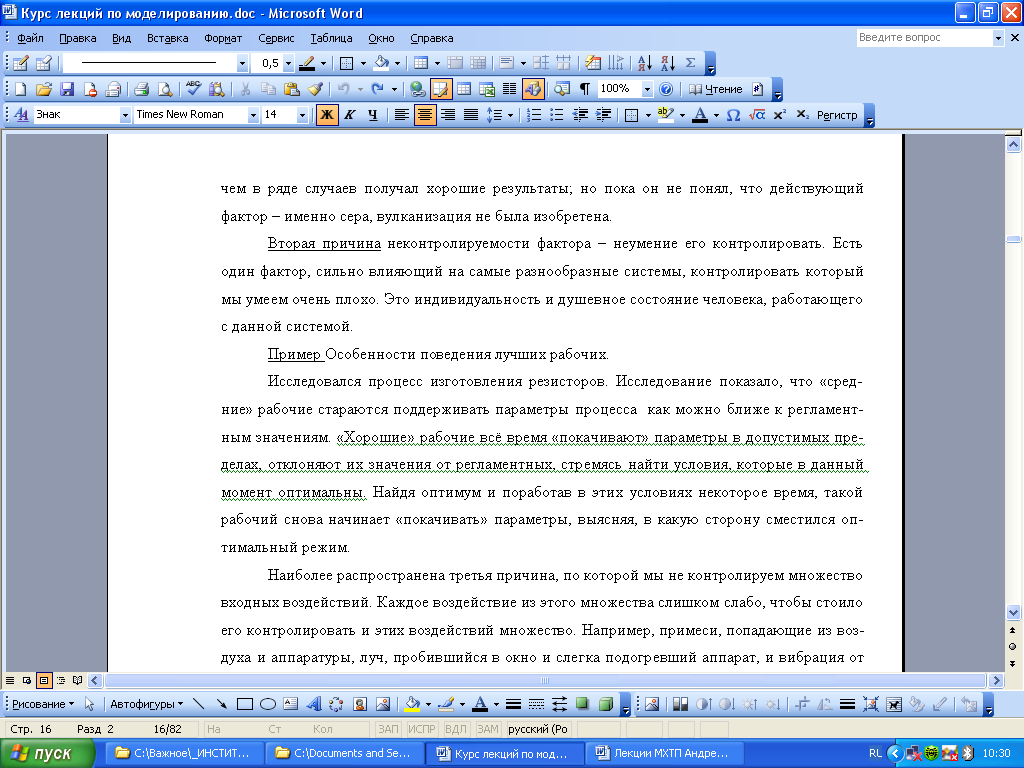Screen dimensions: 1024x768
Task: Insert a hyperlink with the globe icon
Action: coord(417,89)
